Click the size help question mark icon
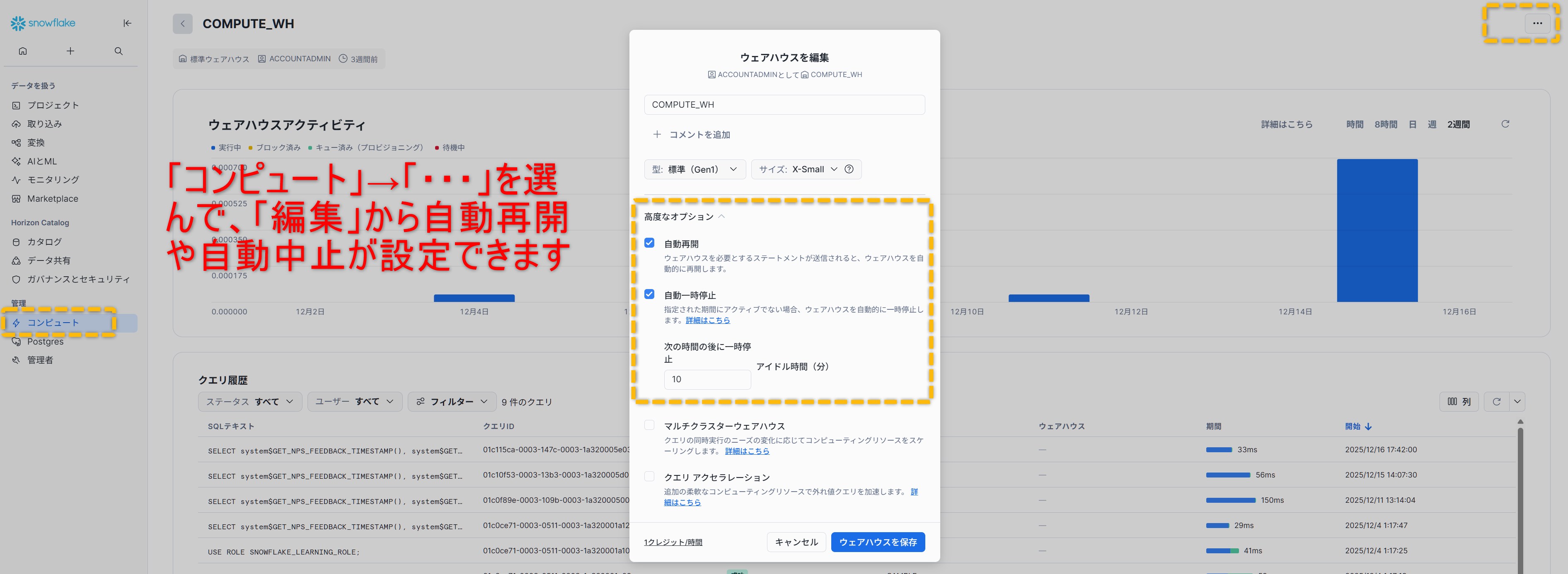This screenshot has width=1568, height=574. [x=849, y=169]
